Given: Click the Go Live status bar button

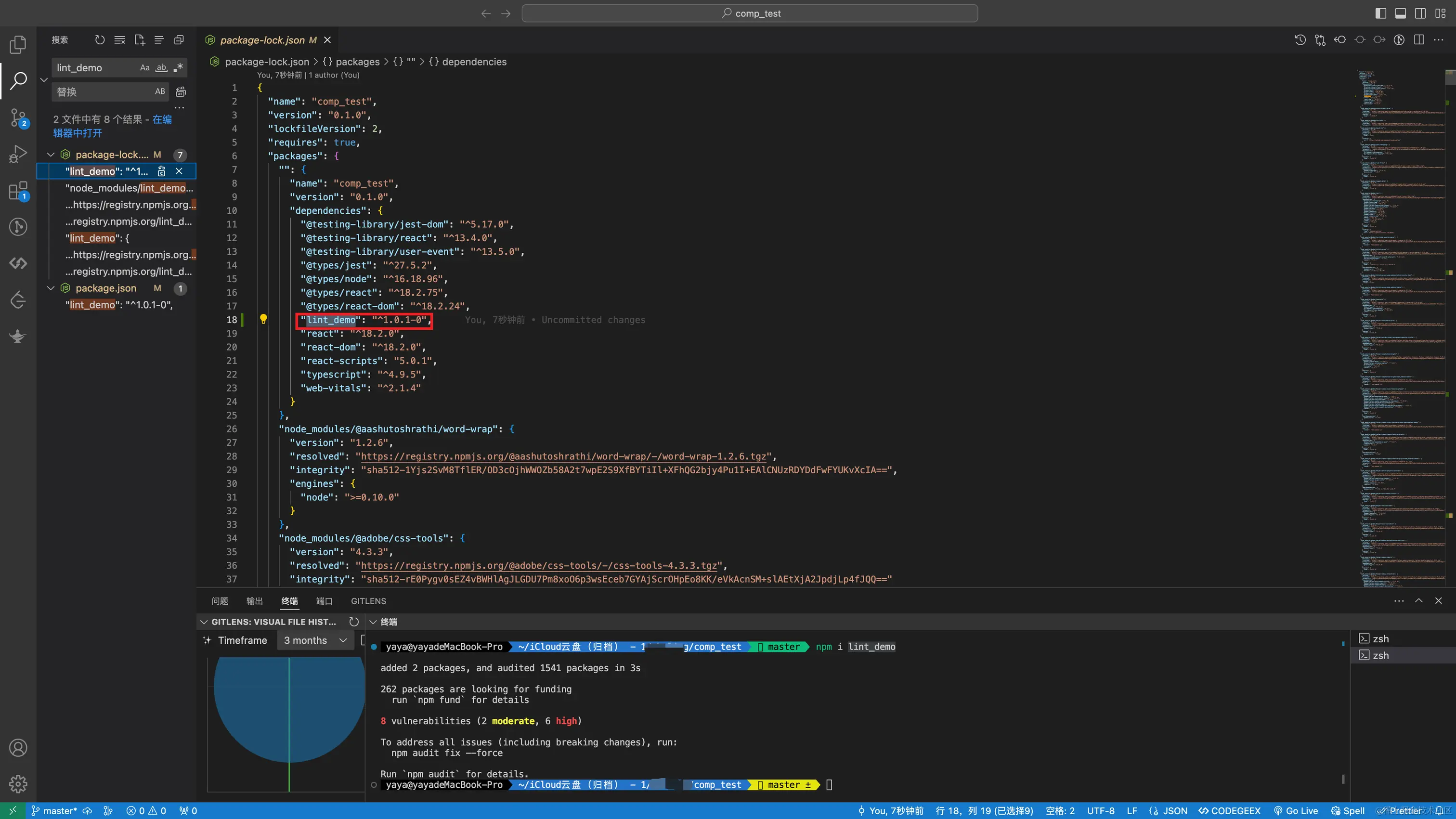Looking at the screenshot, I should pyautogui.click(x=1296, y=810).
